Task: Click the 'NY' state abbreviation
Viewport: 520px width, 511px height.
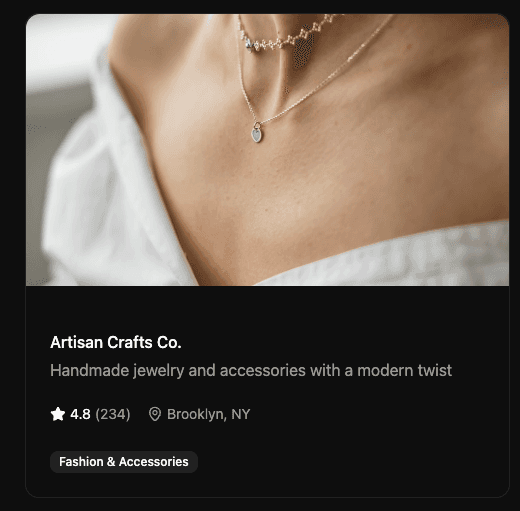Action: tap(240, 414)
